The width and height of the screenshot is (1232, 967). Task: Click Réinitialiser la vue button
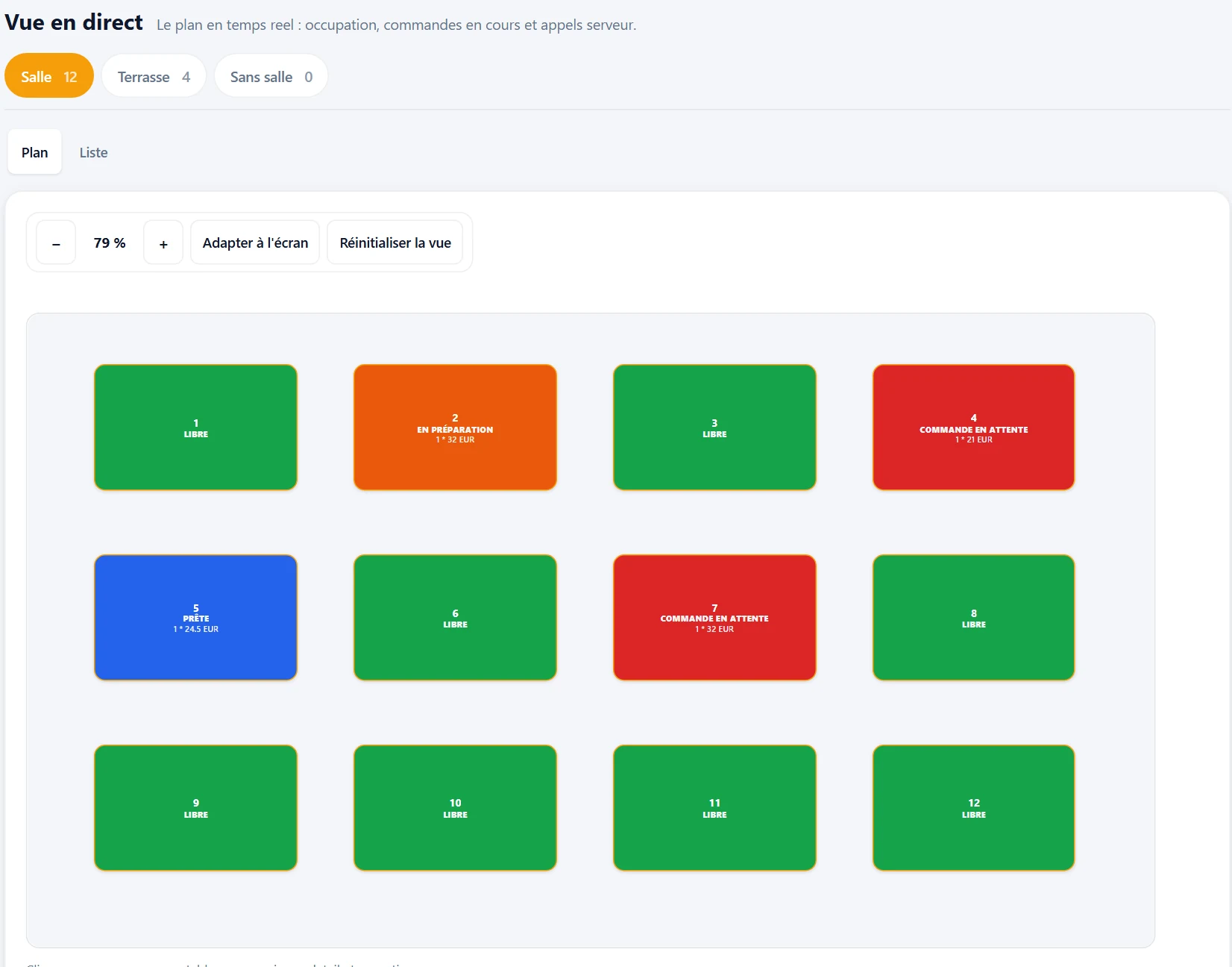coord(395,242)
